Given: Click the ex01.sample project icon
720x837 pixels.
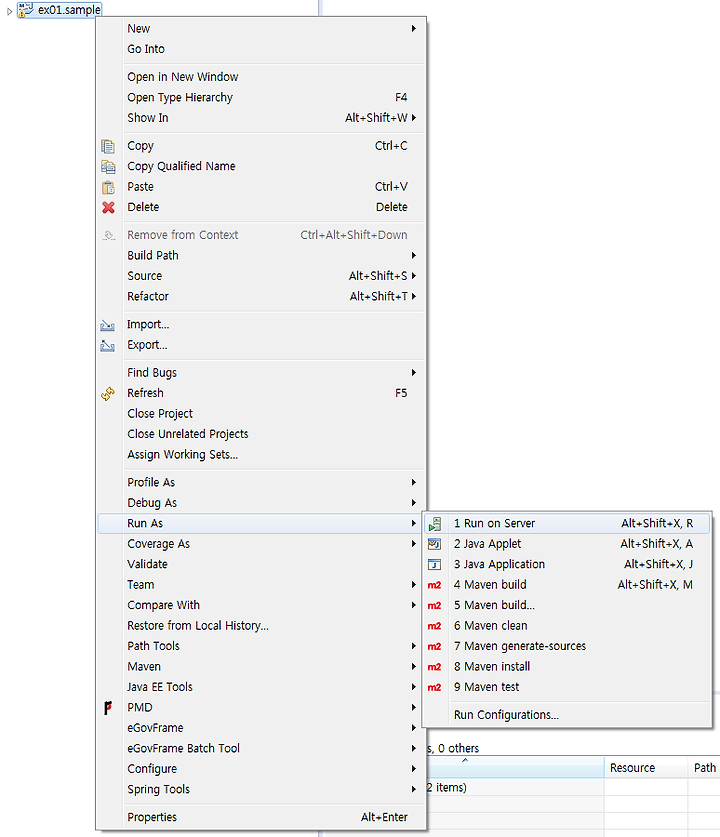Looking at the screenshot, I should pos(25,10).
